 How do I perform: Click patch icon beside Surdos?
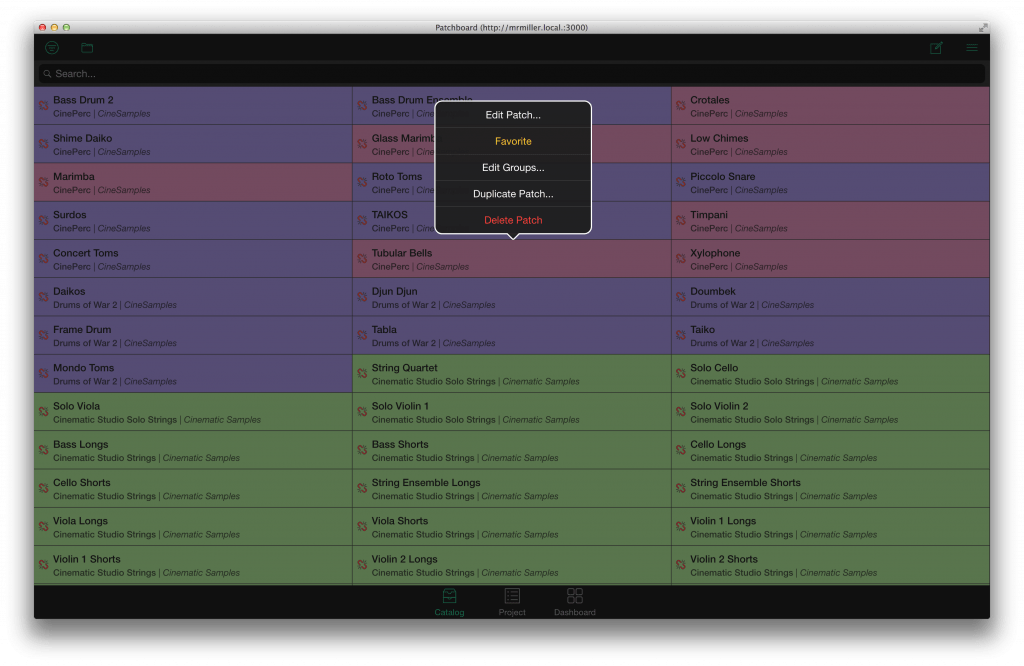tap(44, 221)
